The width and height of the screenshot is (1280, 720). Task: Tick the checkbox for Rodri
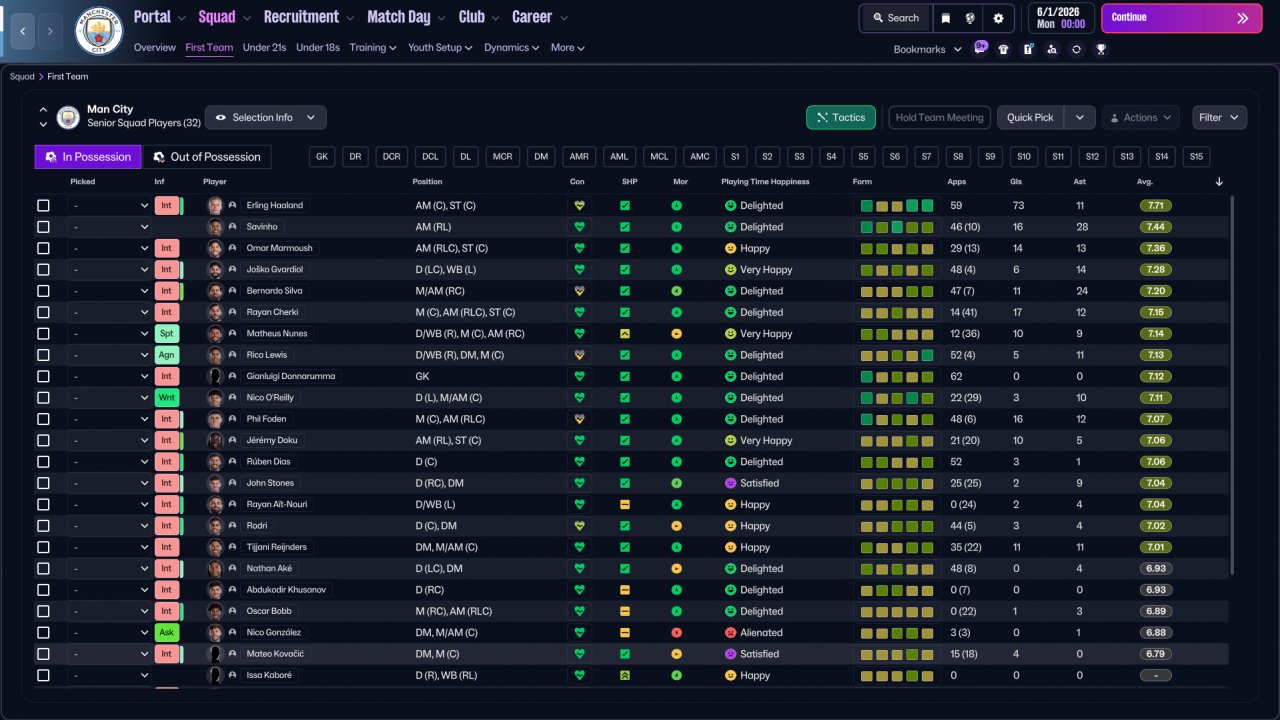pyautogui.click(x=43, y=526)
